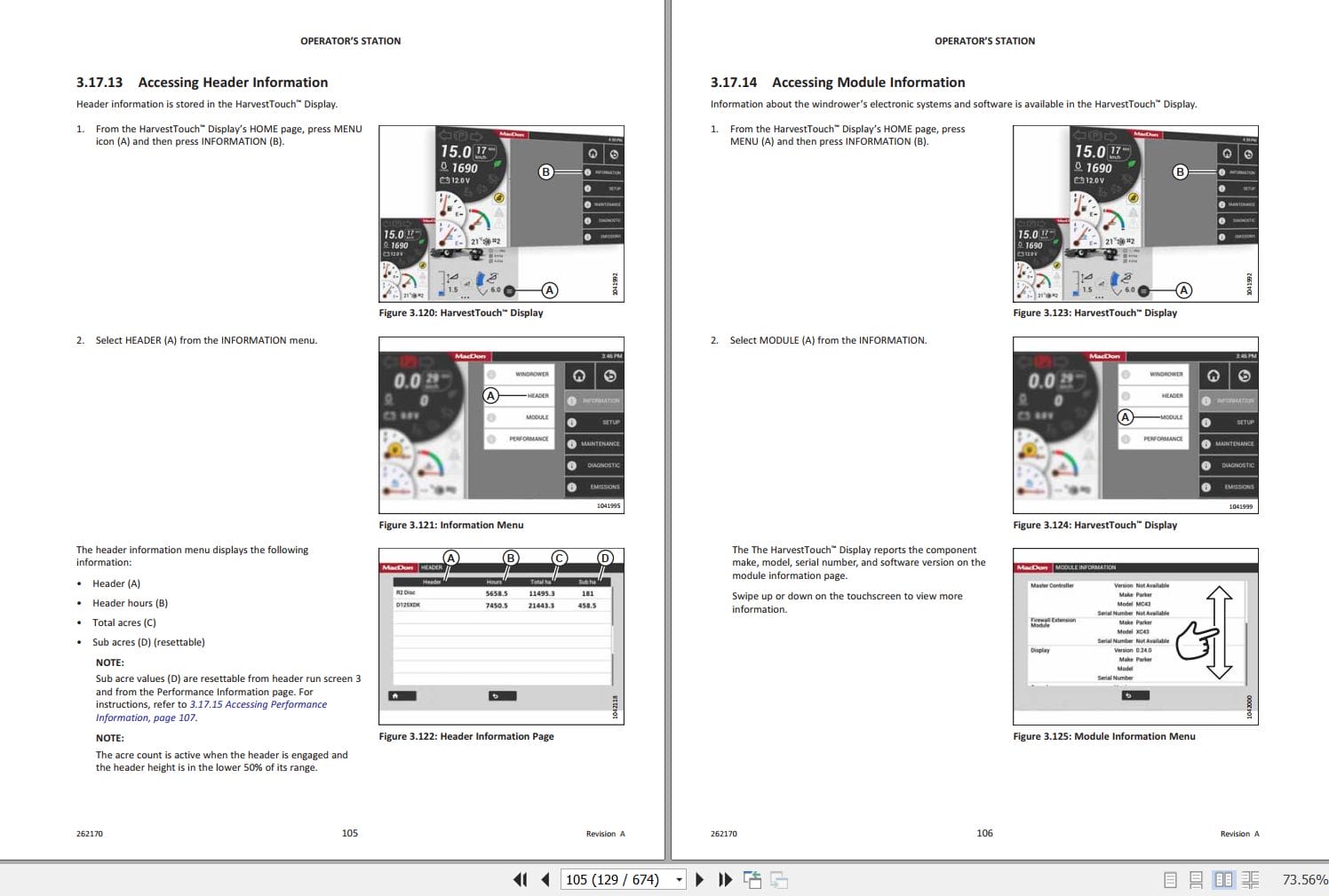Advance to the next page
Screen dimensions: 1329x896
point(700,879)
